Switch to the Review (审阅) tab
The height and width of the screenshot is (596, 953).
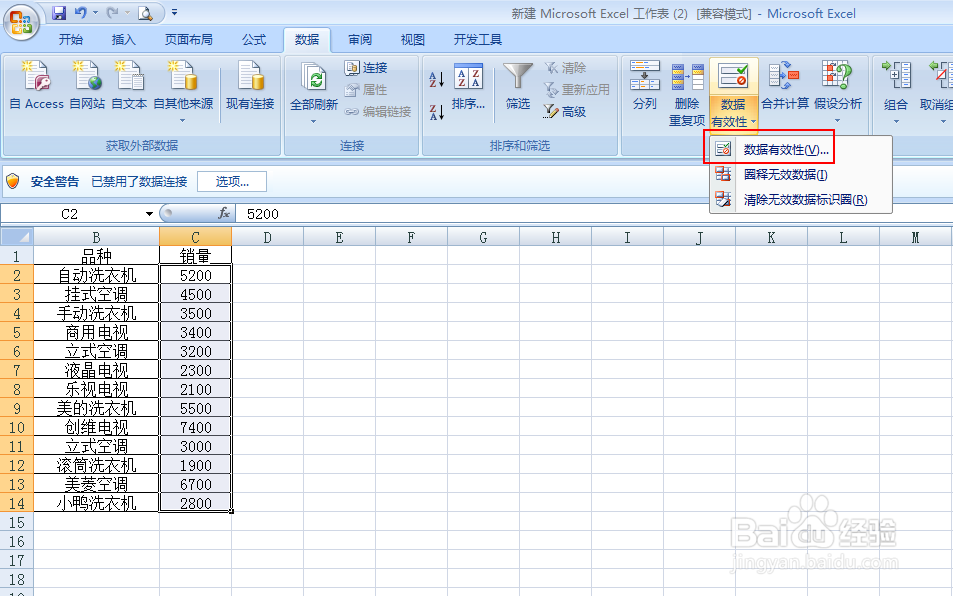tap(360, 39)
